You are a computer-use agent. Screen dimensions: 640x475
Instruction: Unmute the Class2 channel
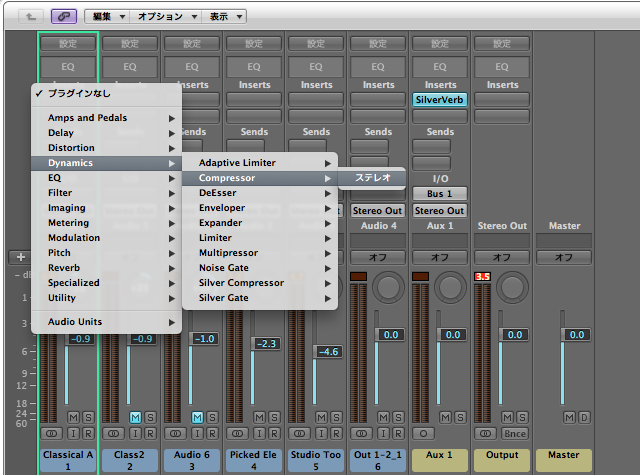point(136,417)
